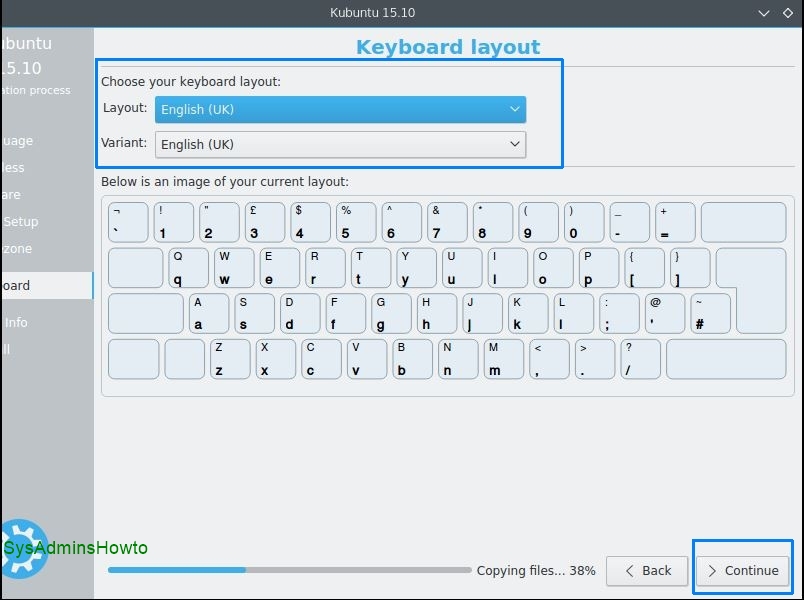
Task: Click the file copying progress bar
Action: click(289, 570)
